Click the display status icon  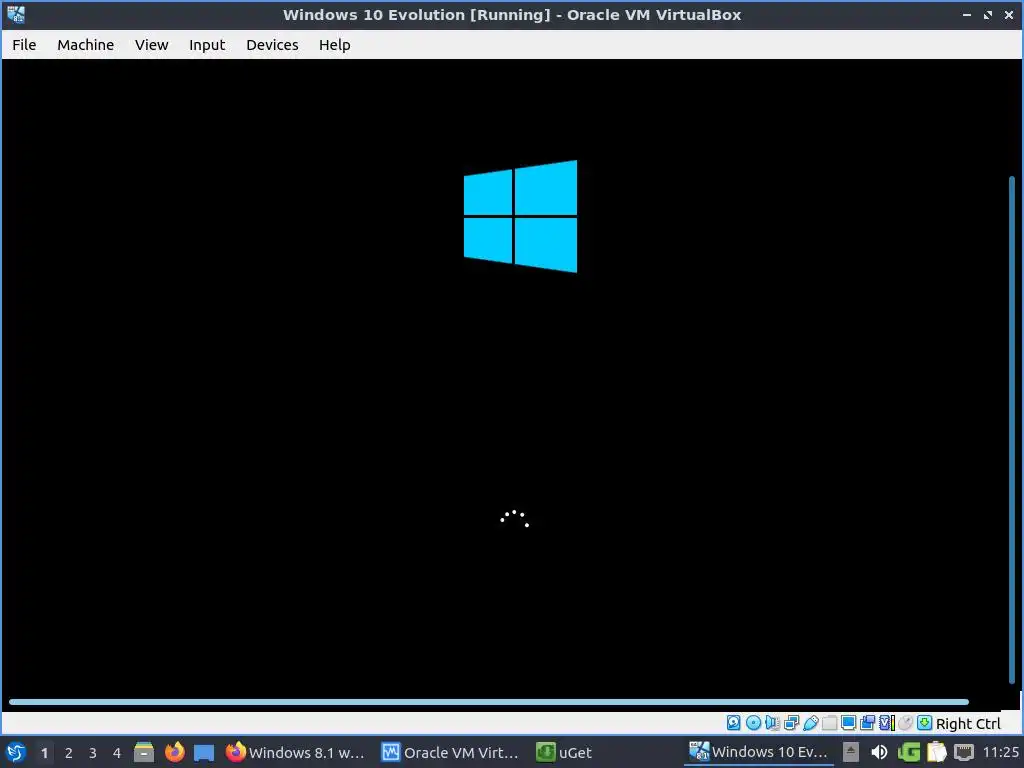click(848, 723)
